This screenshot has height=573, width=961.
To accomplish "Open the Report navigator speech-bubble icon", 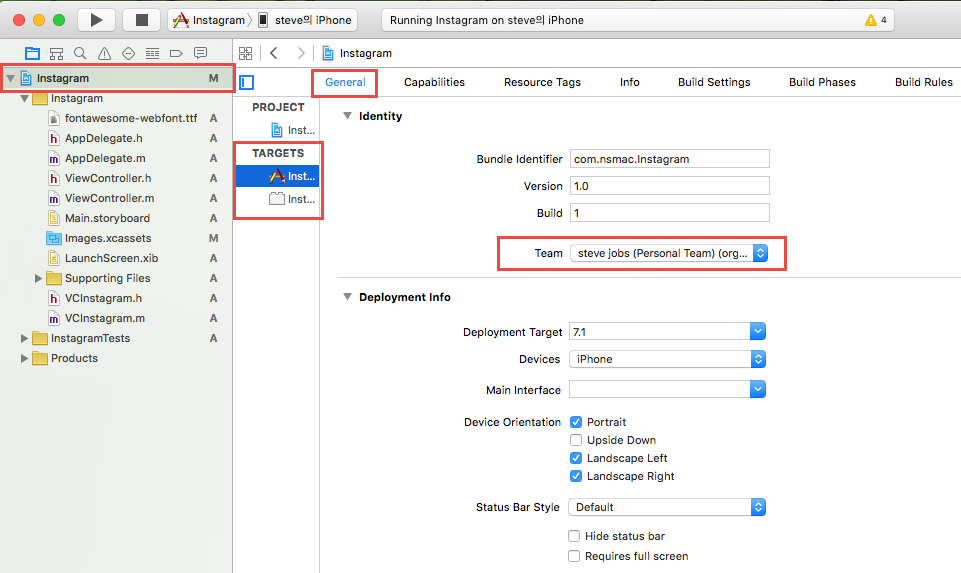I will 200,53.
